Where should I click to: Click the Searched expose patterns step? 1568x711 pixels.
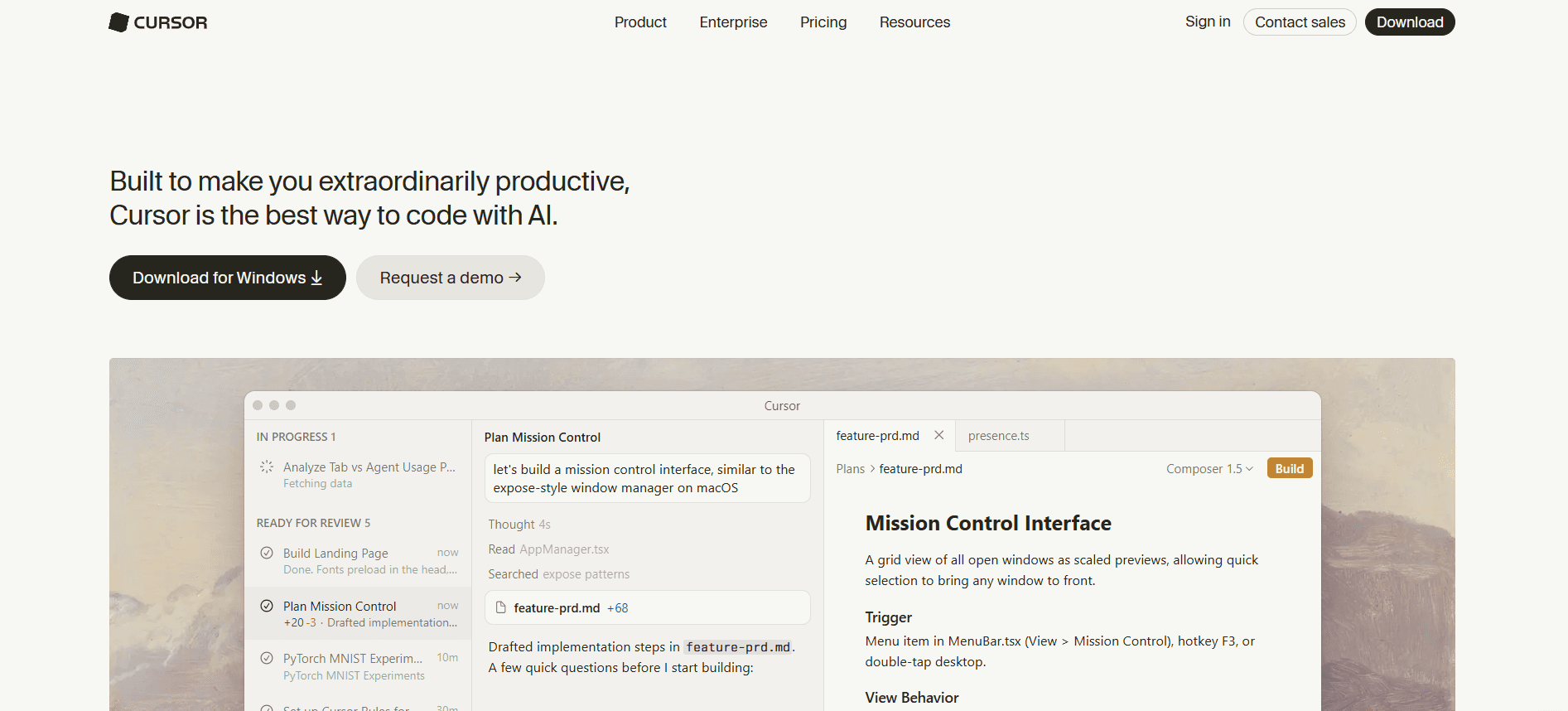click(x=558, y=574)
